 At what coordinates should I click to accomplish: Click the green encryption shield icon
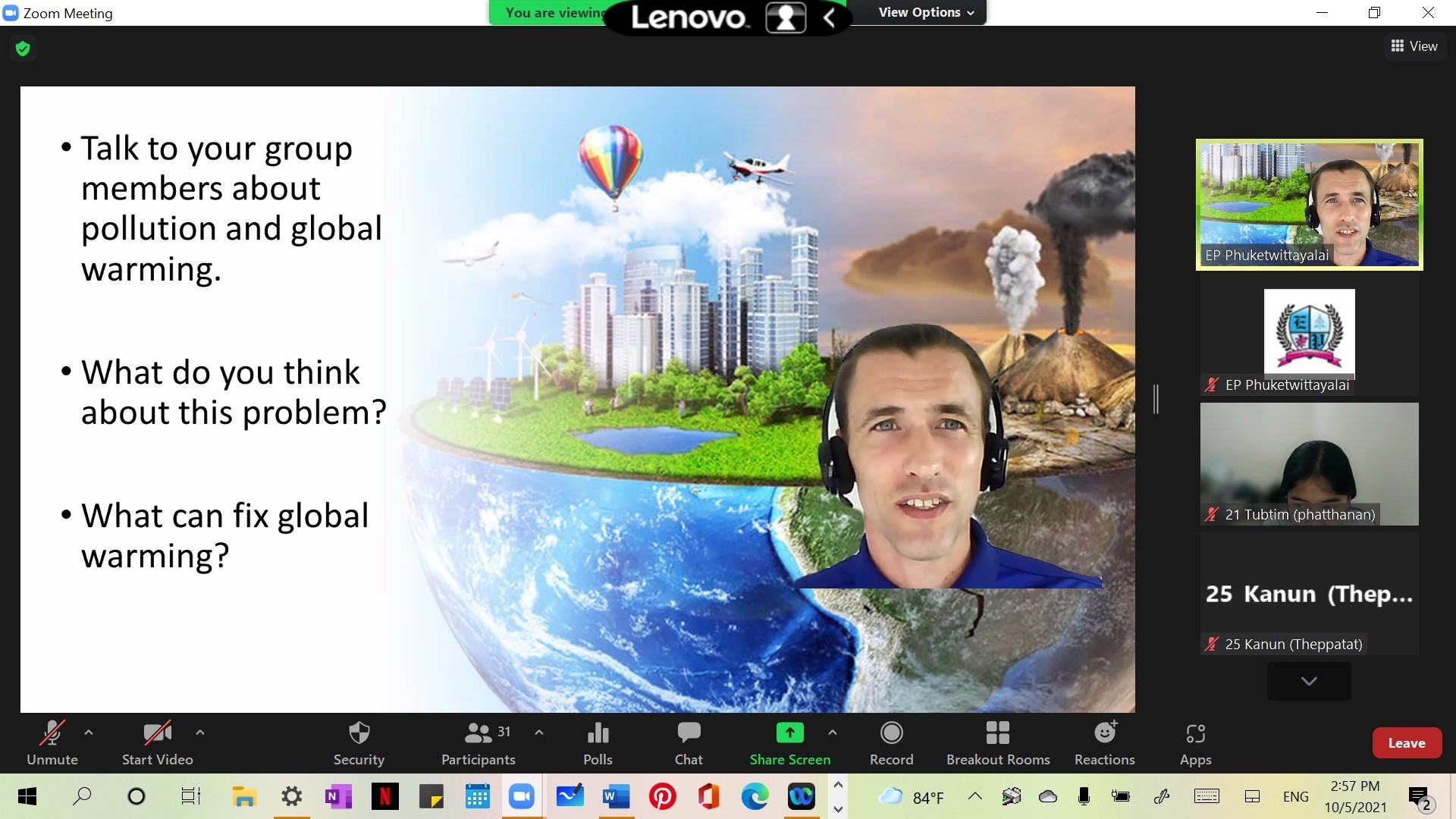click(x=23, y=49)
